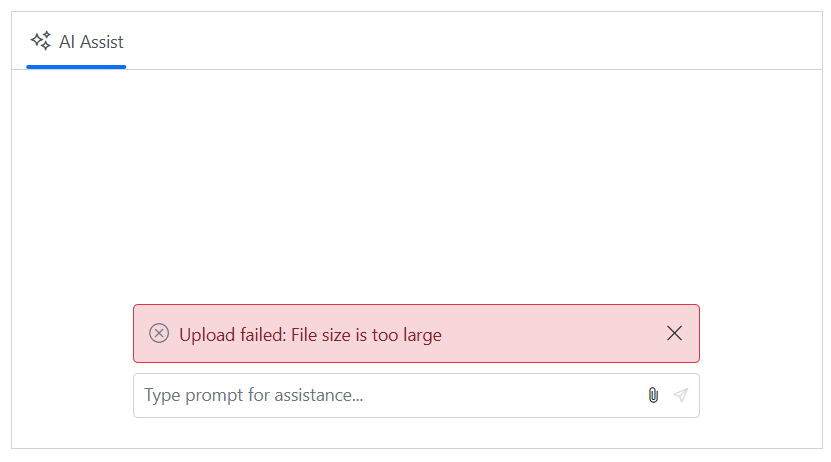831x462 pixels.
Task: Select the "Type prompt for assistance..." placeholder
Action: (254, 395)
